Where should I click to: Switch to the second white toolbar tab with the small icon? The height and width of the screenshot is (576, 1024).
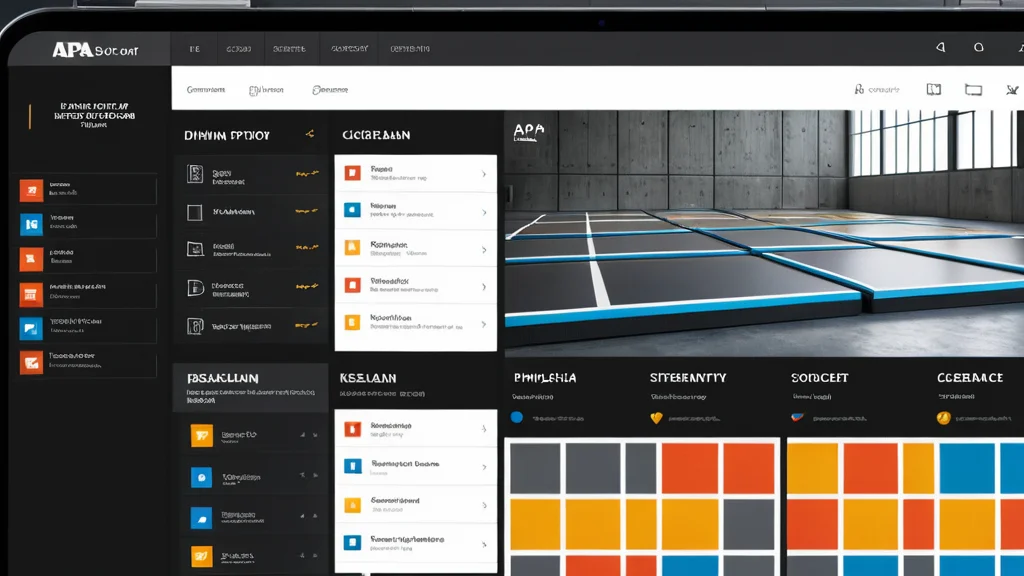click(266, 90)
